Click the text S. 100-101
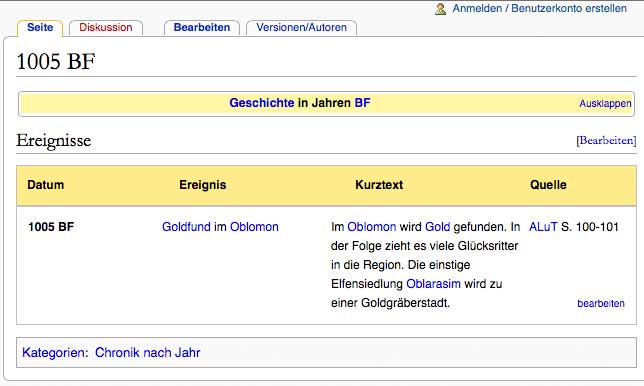The width and height of the screenshot is (644, 386). pos(590,227)
